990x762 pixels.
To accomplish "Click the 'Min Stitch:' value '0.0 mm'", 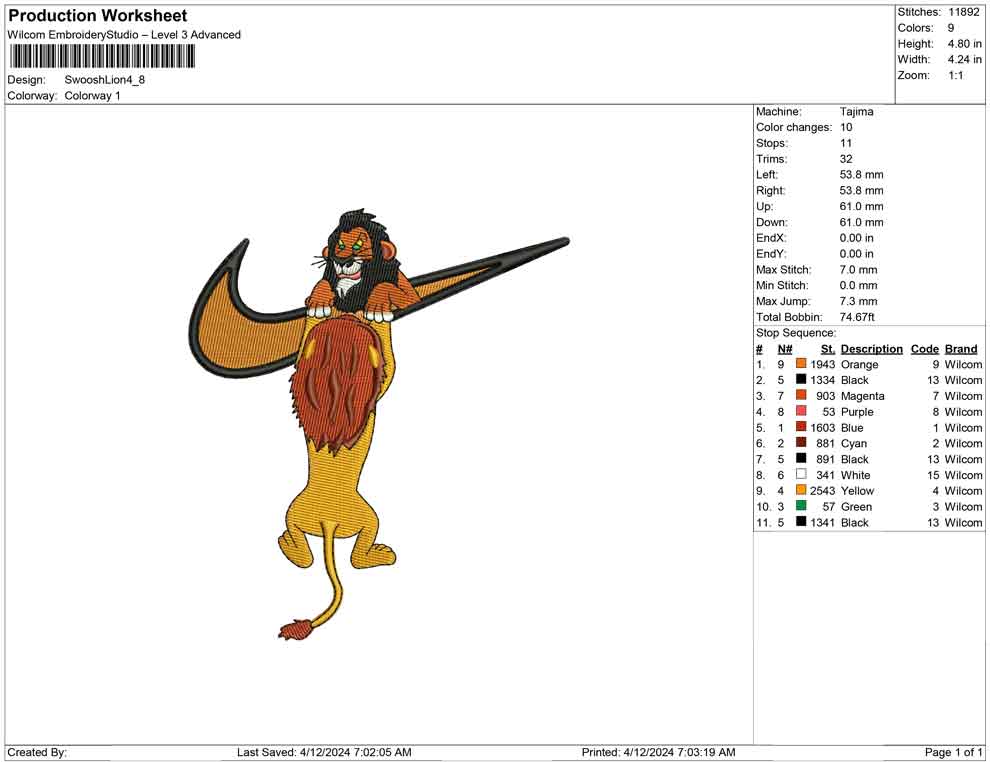I will (x=858, y=285).
